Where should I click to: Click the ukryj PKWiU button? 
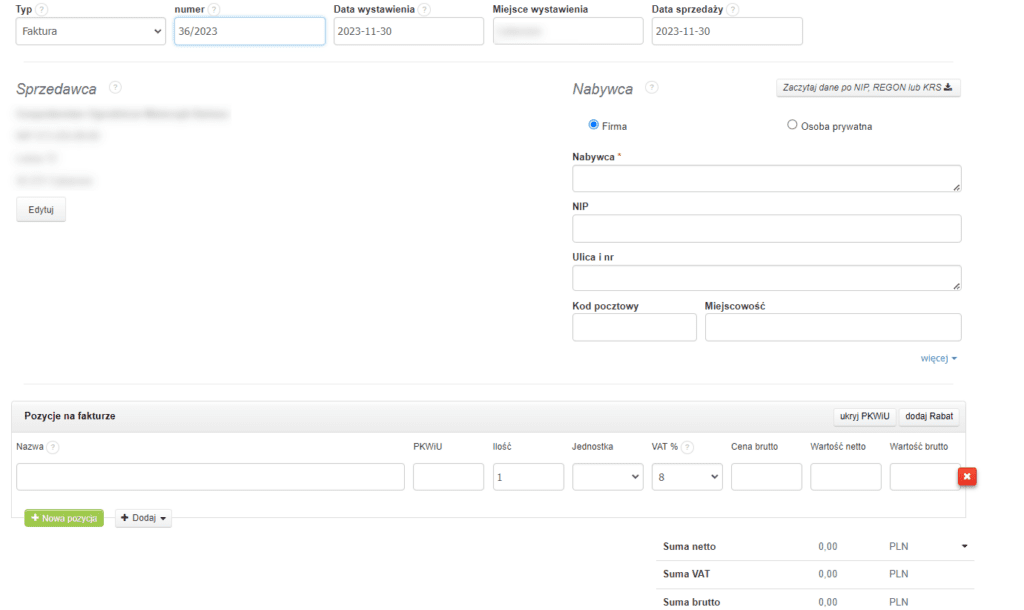[862, 416]
